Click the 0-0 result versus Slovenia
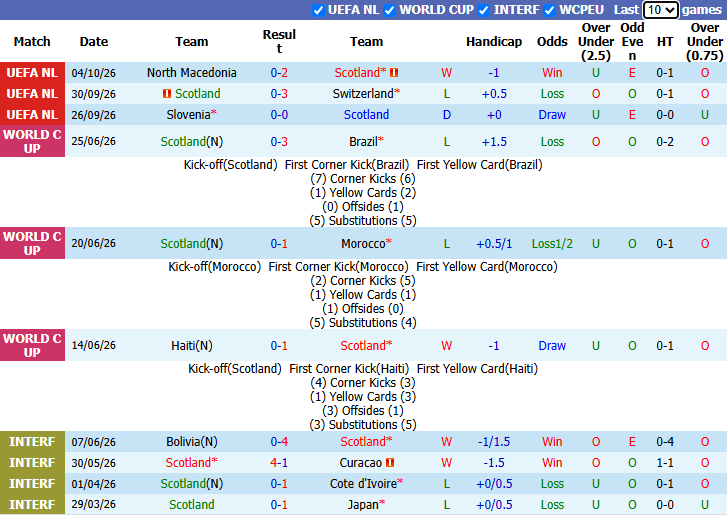Image resolution: width=727 pixels, height=515 pixels. coord(279,114)
